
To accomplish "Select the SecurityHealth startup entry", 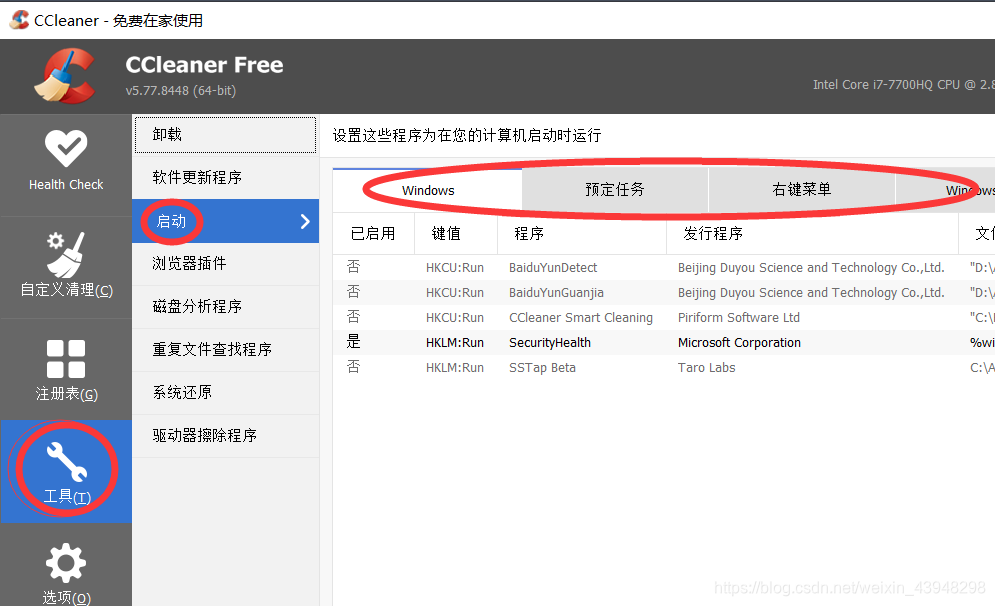I will (664, 343).
